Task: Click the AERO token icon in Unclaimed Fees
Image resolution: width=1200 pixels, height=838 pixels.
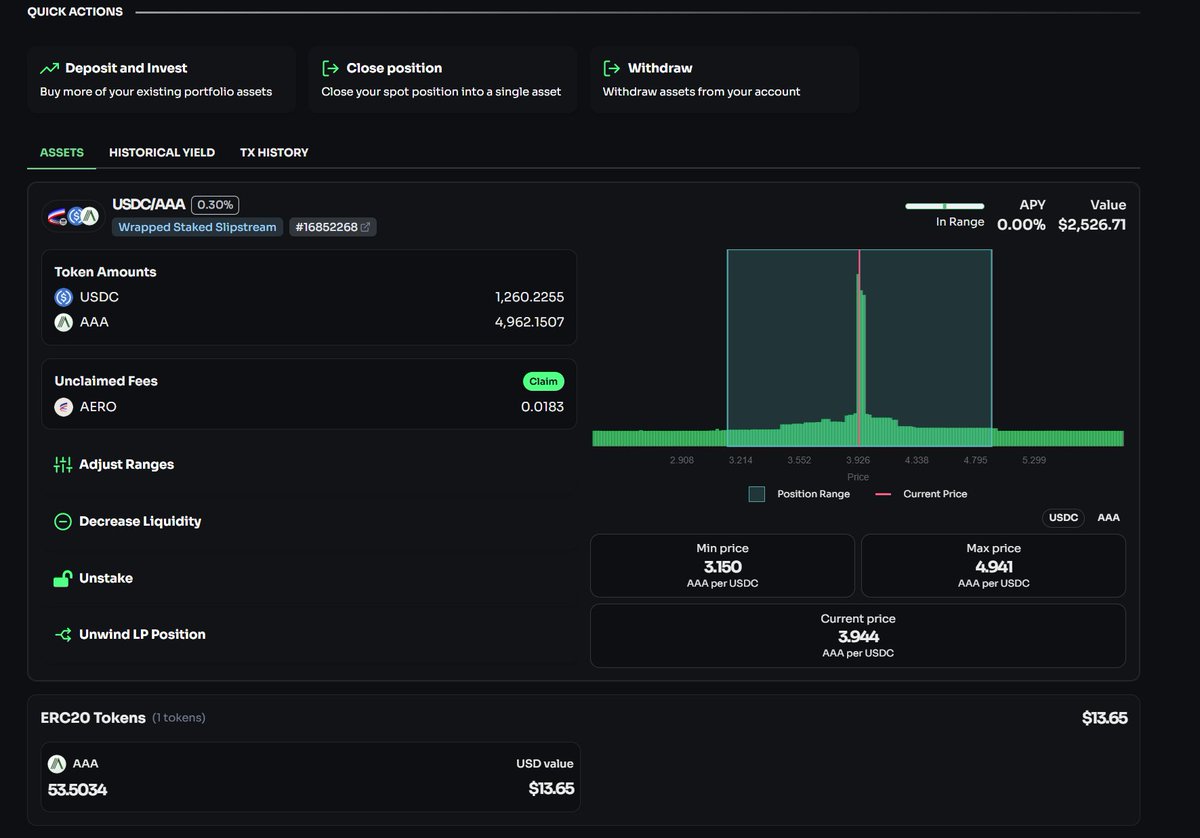Action: tap(64, 407)
